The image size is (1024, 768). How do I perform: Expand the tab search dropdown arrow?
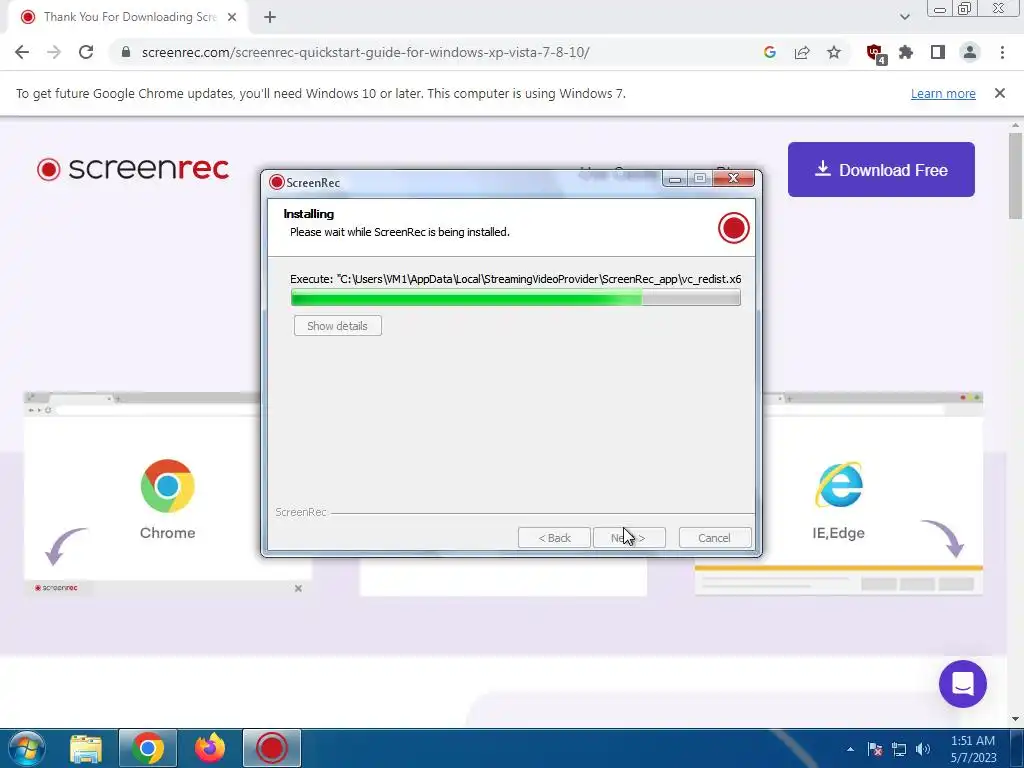[x=904, y=17]
